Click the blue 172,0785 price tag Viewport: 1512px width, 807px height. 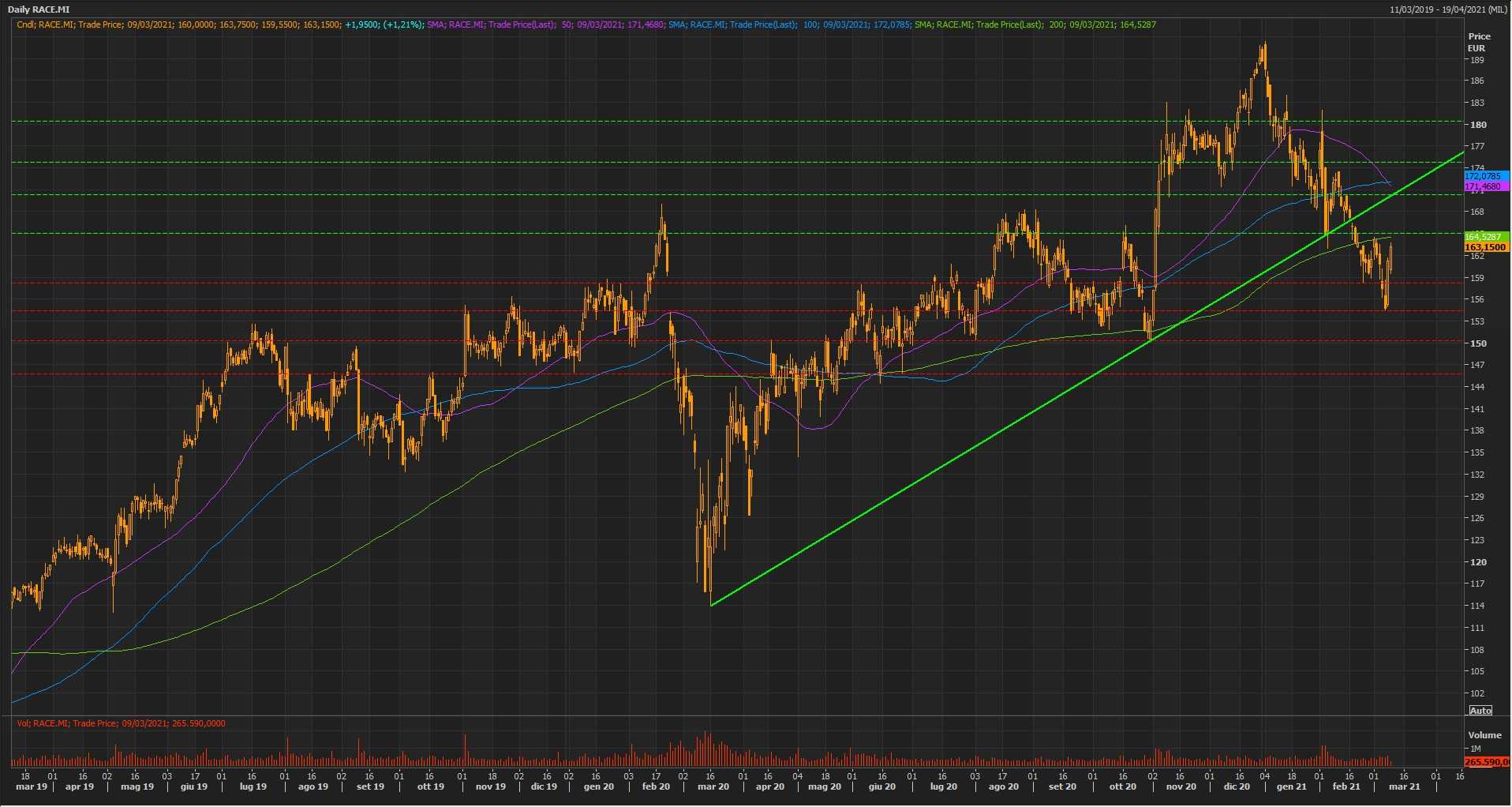coord(1484,176)
